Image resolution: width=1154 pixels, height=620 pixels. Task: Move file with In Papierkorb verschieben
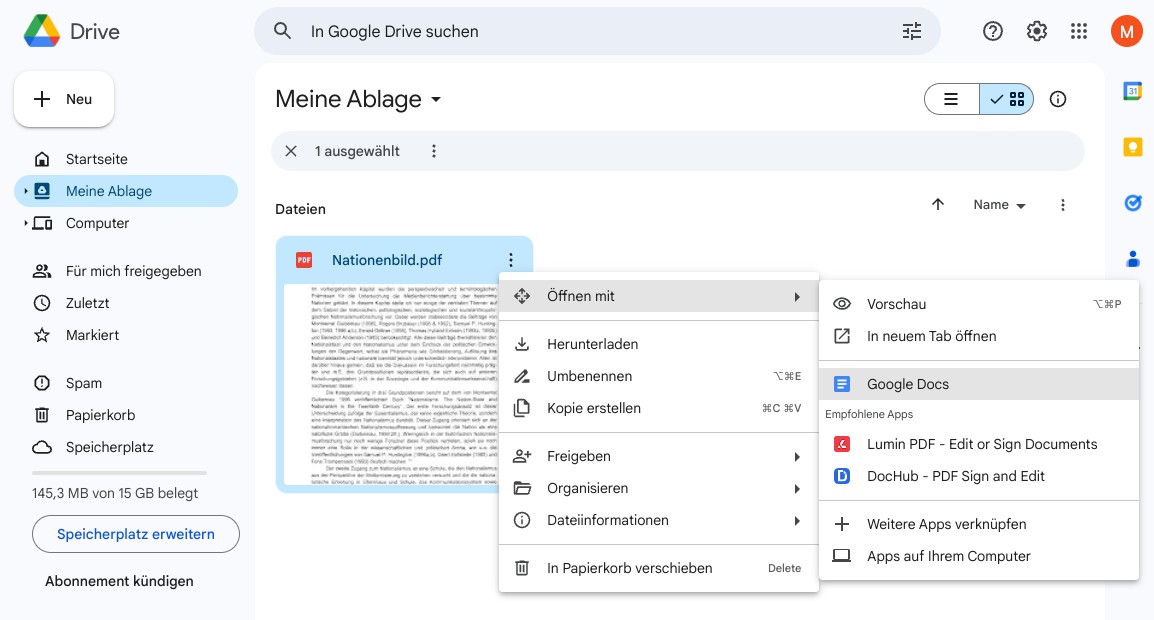point(659,568)
